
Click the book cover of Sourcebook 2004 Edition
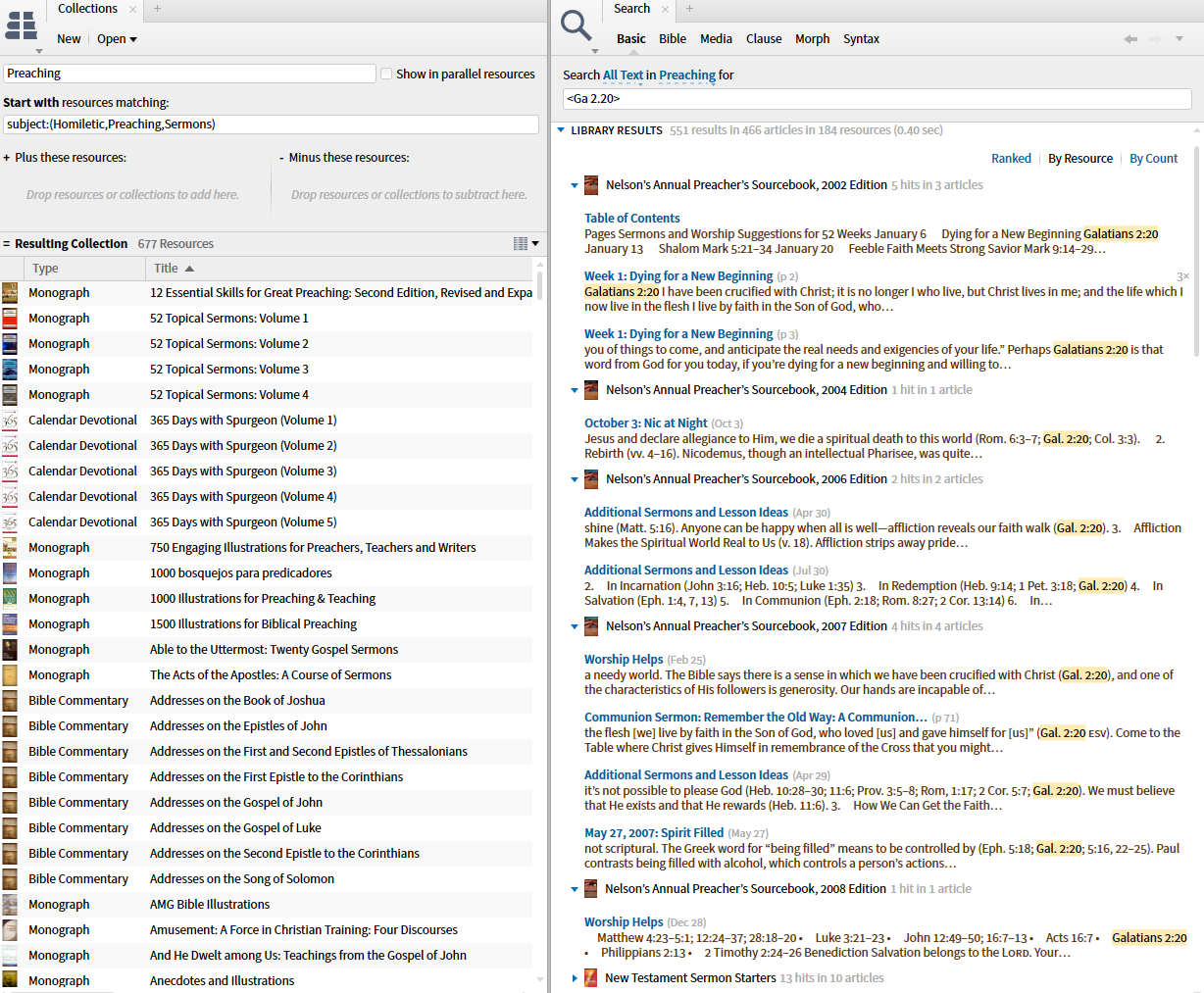pos(591,389)
